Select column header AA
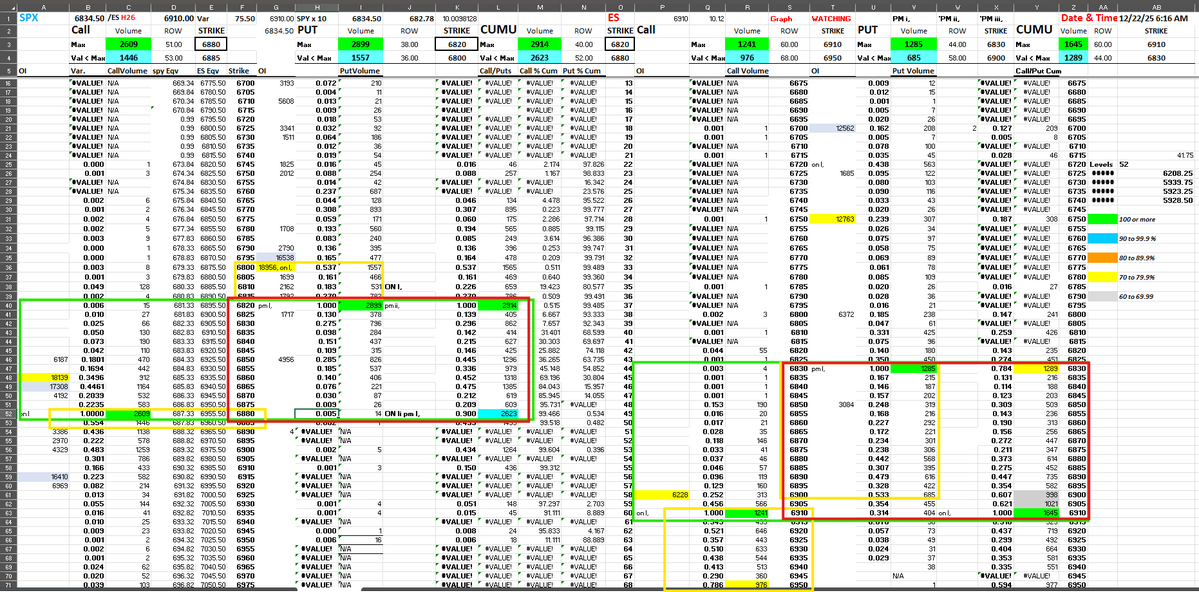 (x=1103, y=6)
